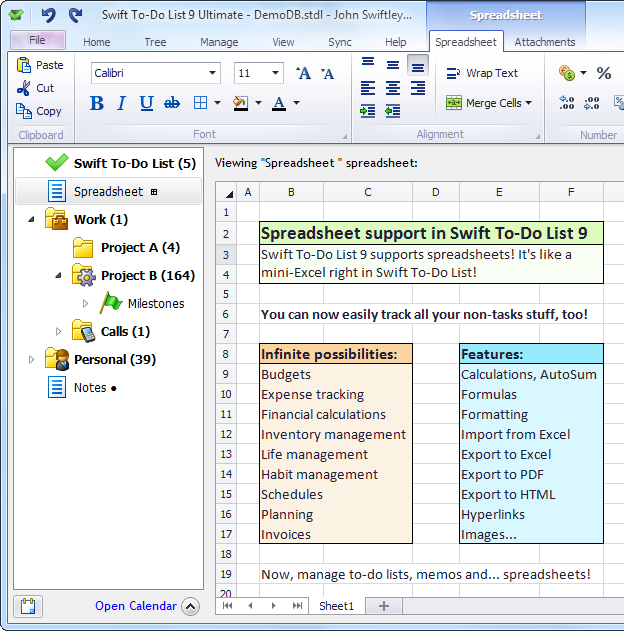Screen dimensions: 624x631
Task: Jump to first sheet navigation arrow
Action: click(227, 606)
